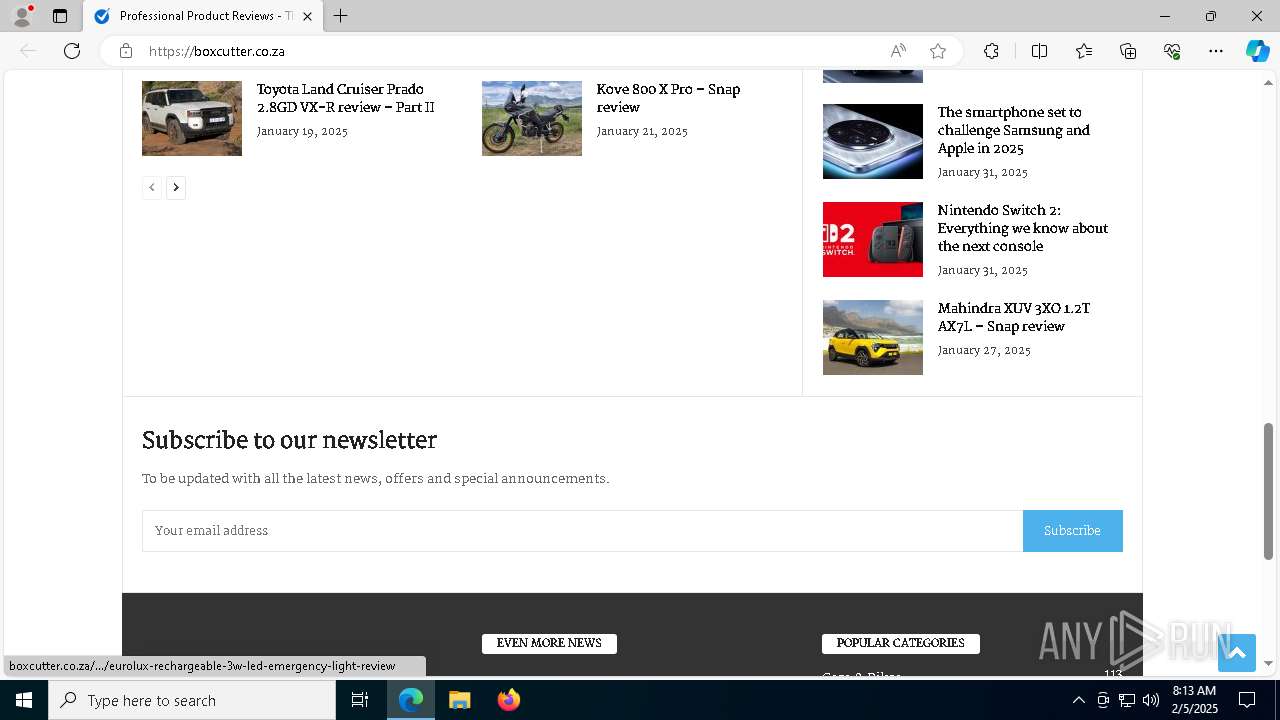This screenshot has height=720, width=1280.
Task: Read smartphone set to challenge Samsung article
Action: (1013, 130)
